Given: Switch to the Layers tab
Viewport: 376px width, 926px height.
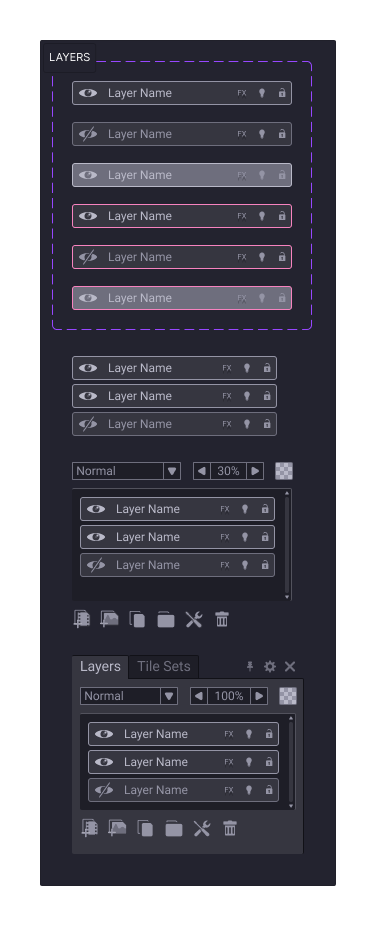Looking at the screenshot, I should click(x=100, y=667).
